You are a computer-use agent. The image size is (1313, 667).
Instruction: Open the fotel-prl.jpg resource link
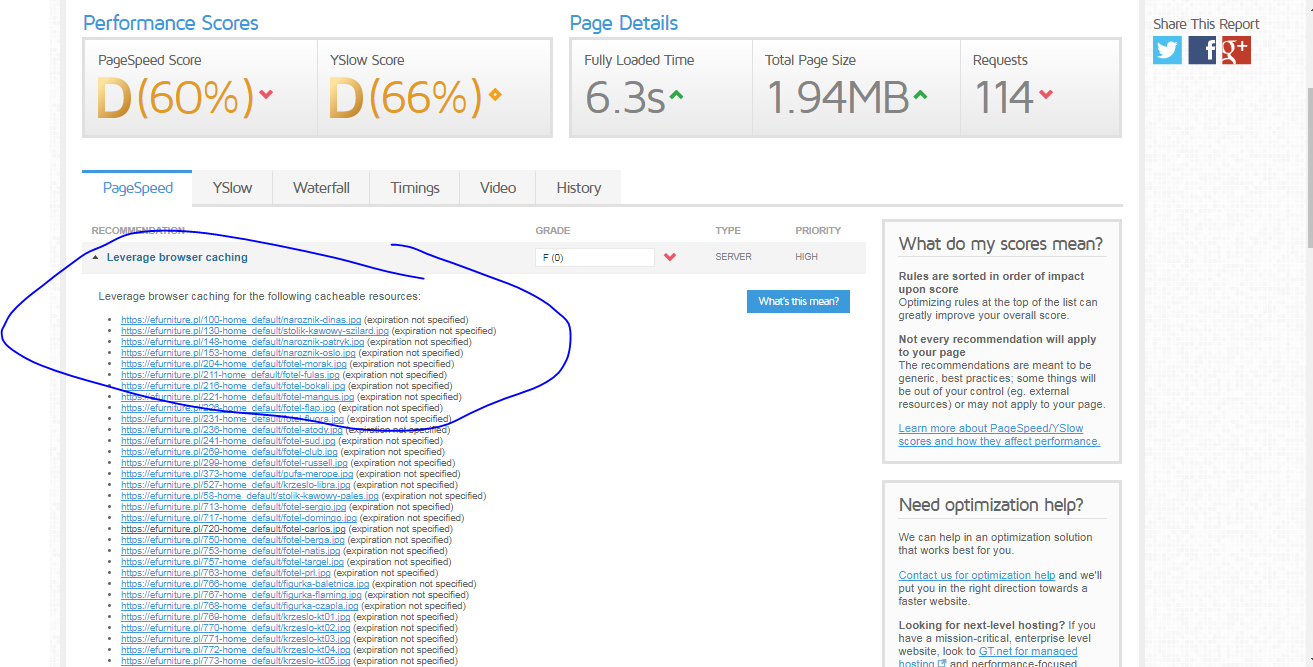pos(226,573)
